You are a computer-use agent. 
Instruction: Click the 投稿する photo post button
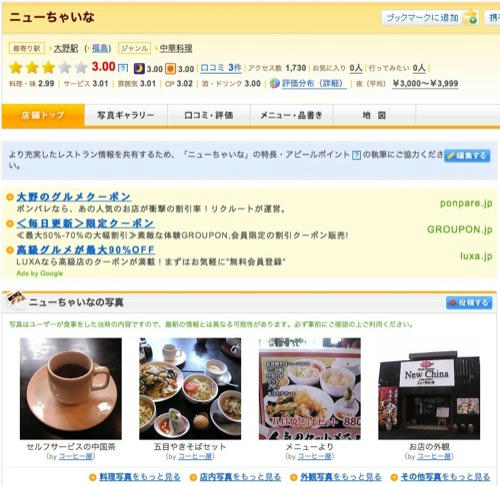click(469, 303)
